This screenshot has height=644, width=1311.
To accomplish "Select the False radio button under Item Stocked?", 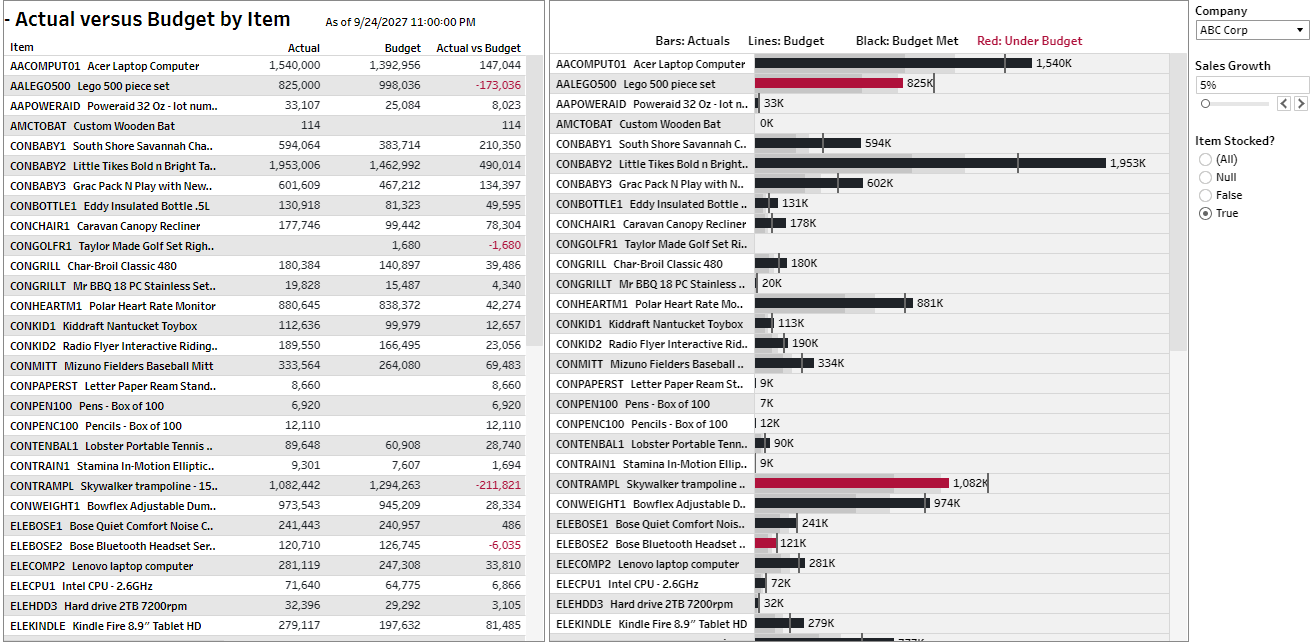I will coord(1203,194).
